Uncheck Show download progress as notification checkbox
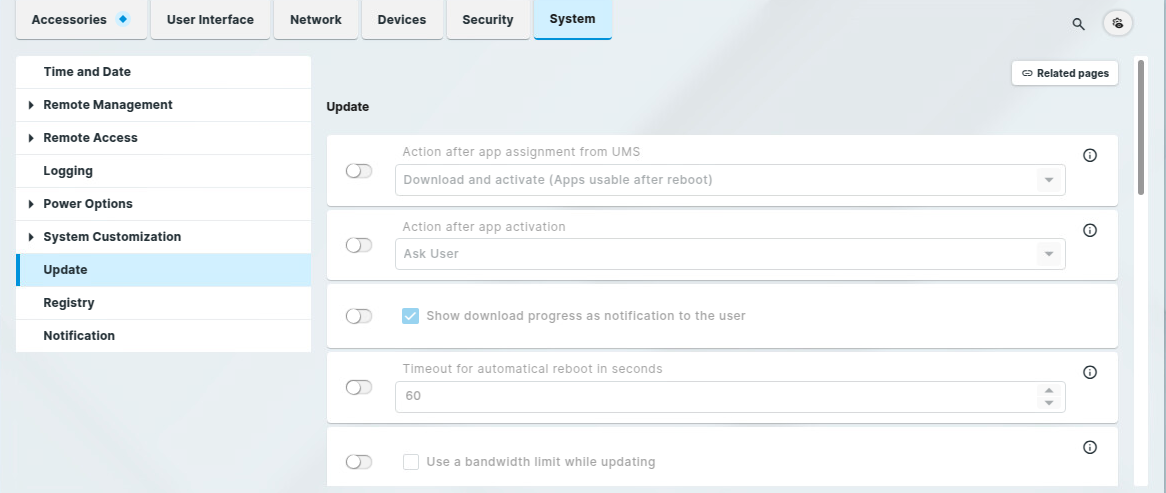 (x=411, y=316)
